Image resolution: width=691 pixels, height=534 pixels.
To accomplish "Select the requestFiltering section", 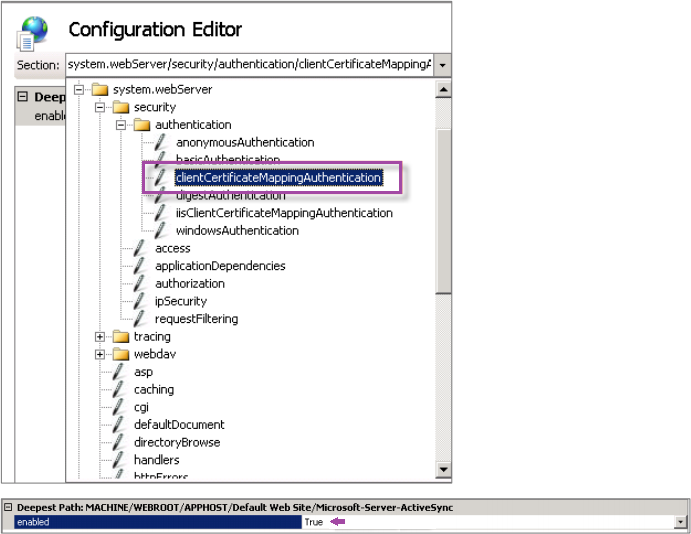I will pos(197,319).
